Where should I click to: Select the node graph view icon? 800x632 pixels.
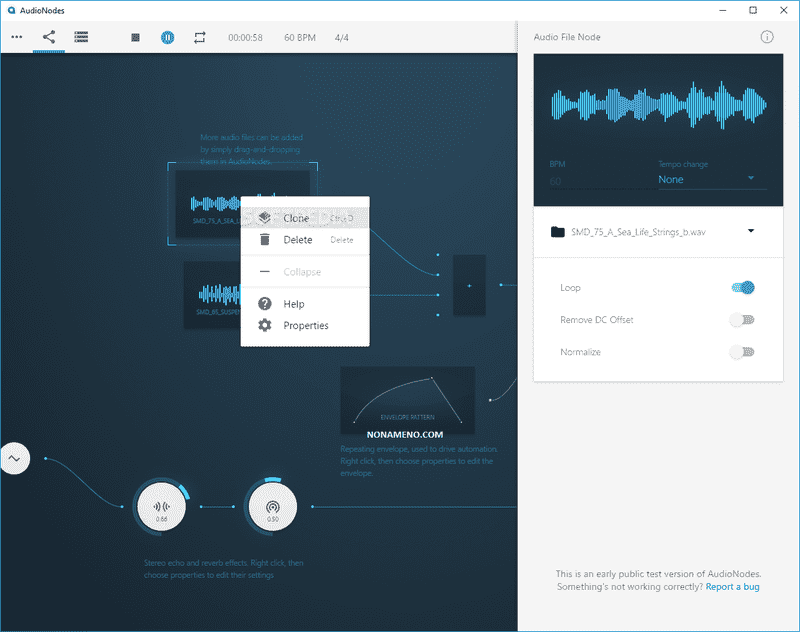[x=49, y=37]
